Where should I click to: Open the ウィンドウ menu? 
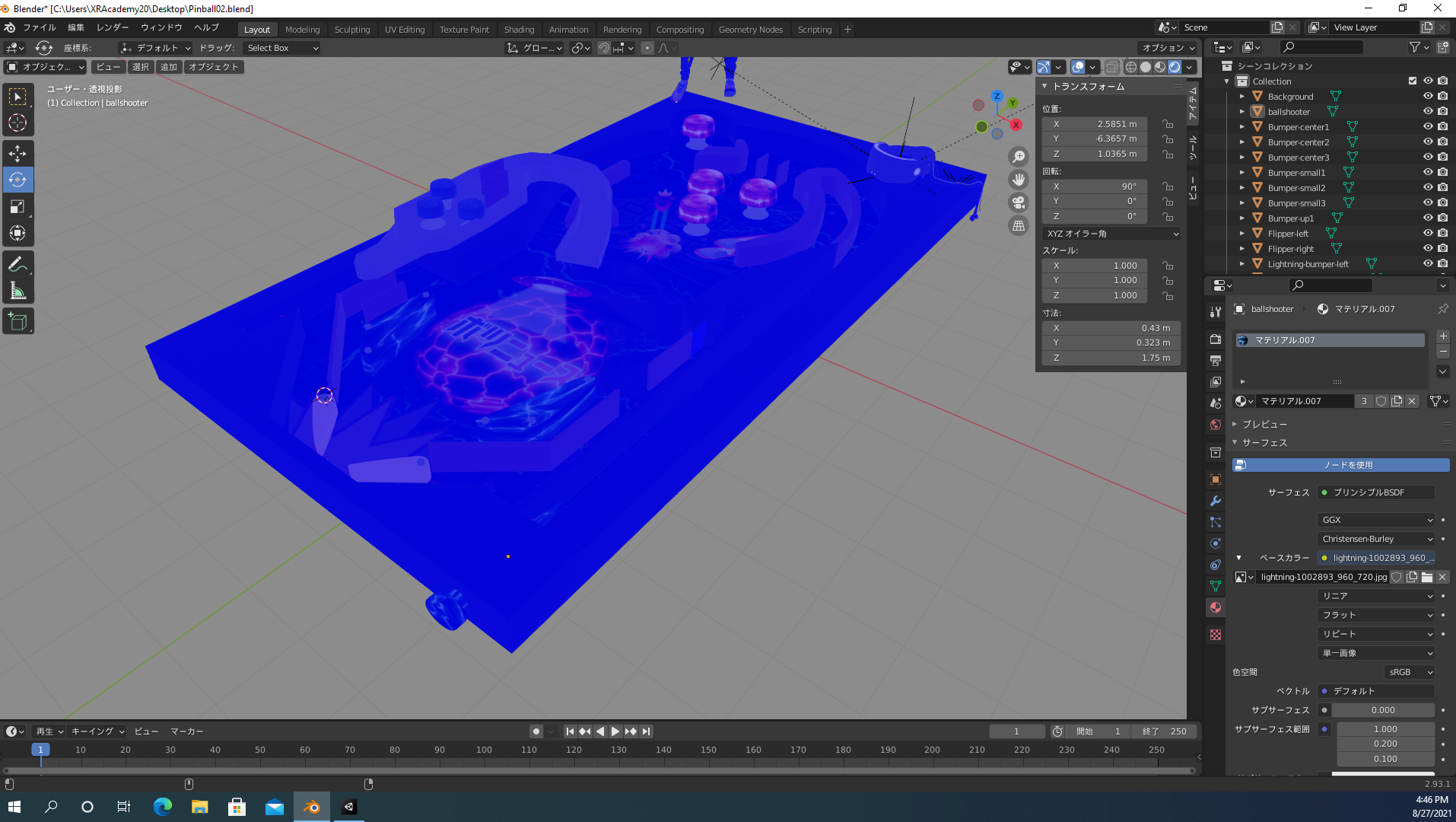pyautogui.click(x=161, y=27)
